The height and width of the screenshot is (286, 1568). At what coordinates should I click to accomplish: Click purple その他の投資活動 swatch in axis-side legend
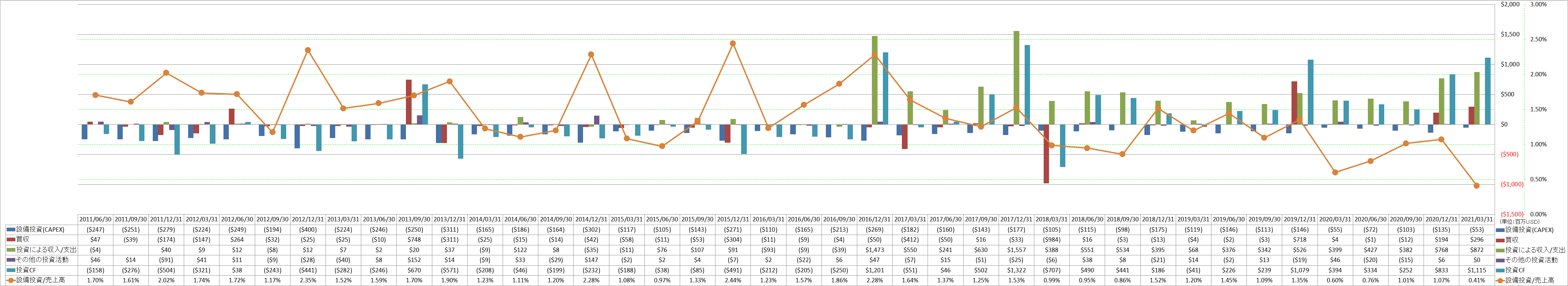[1500, 260]
